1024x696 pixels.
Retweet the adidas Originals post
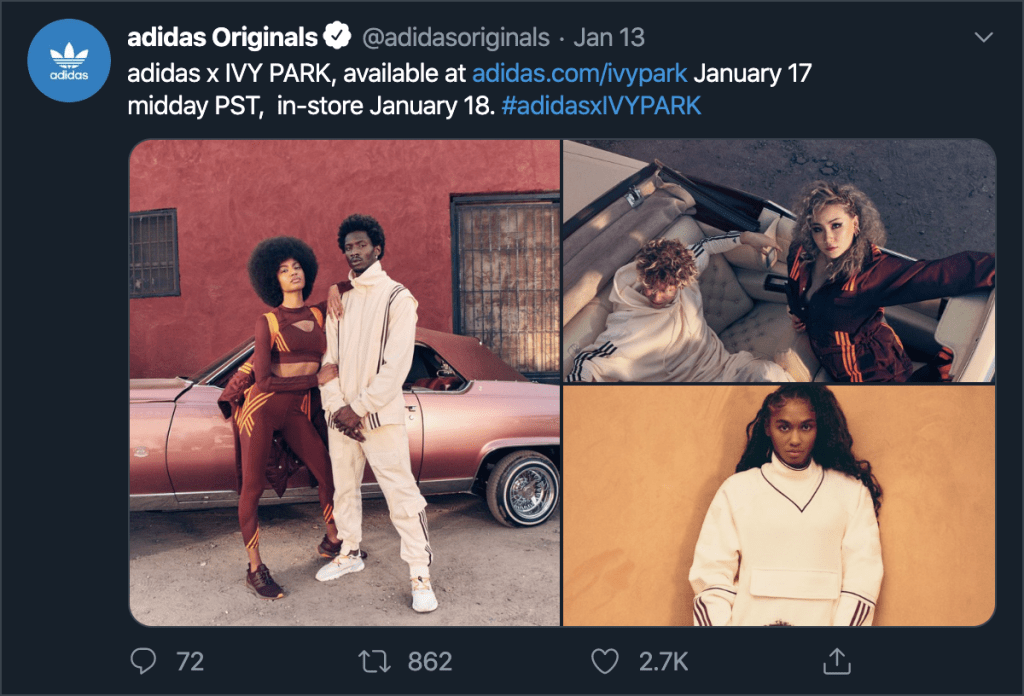click(376, 660)
